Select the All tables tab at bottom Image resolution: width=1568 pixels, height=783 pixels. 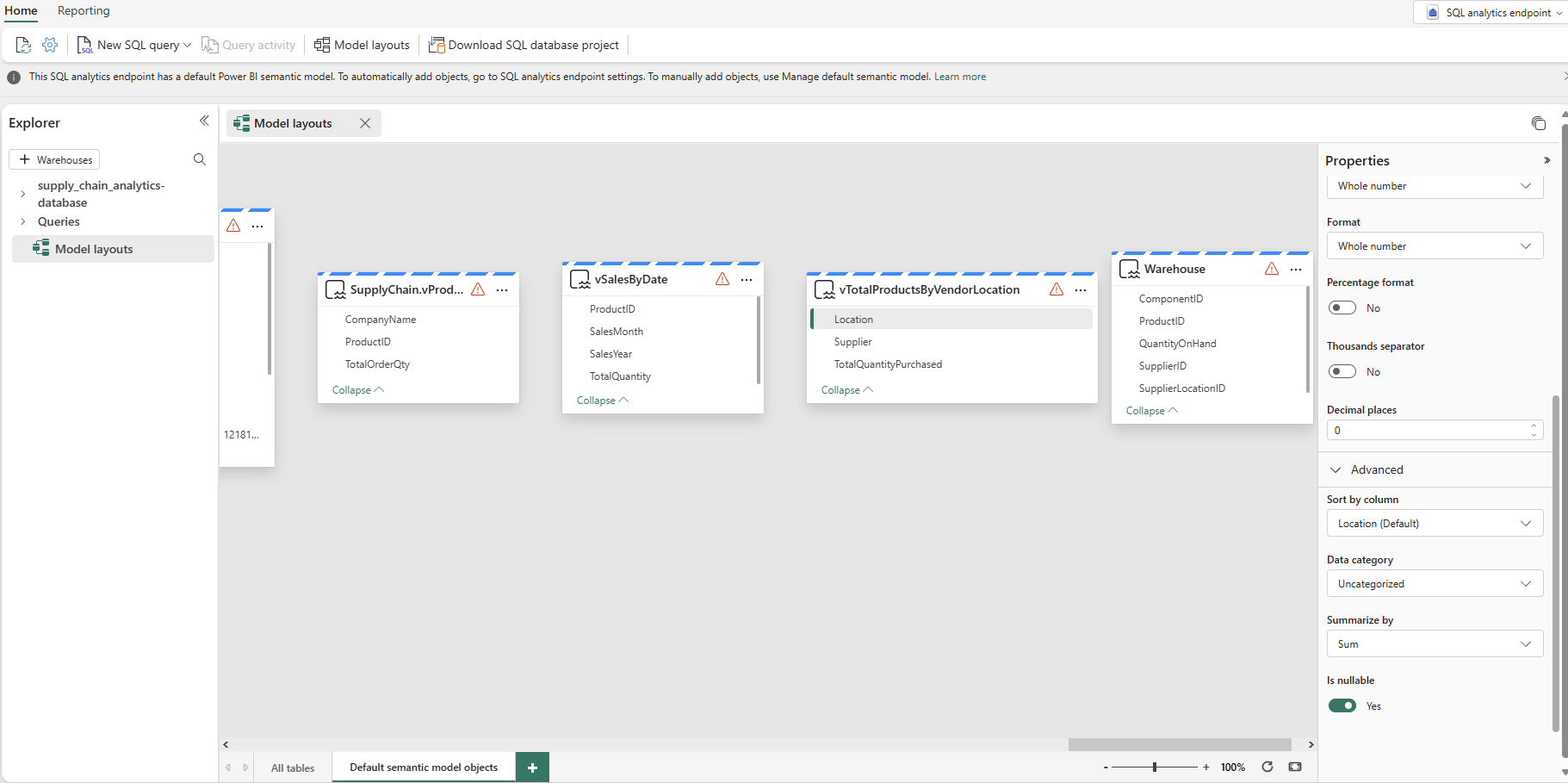pos(293,767)
